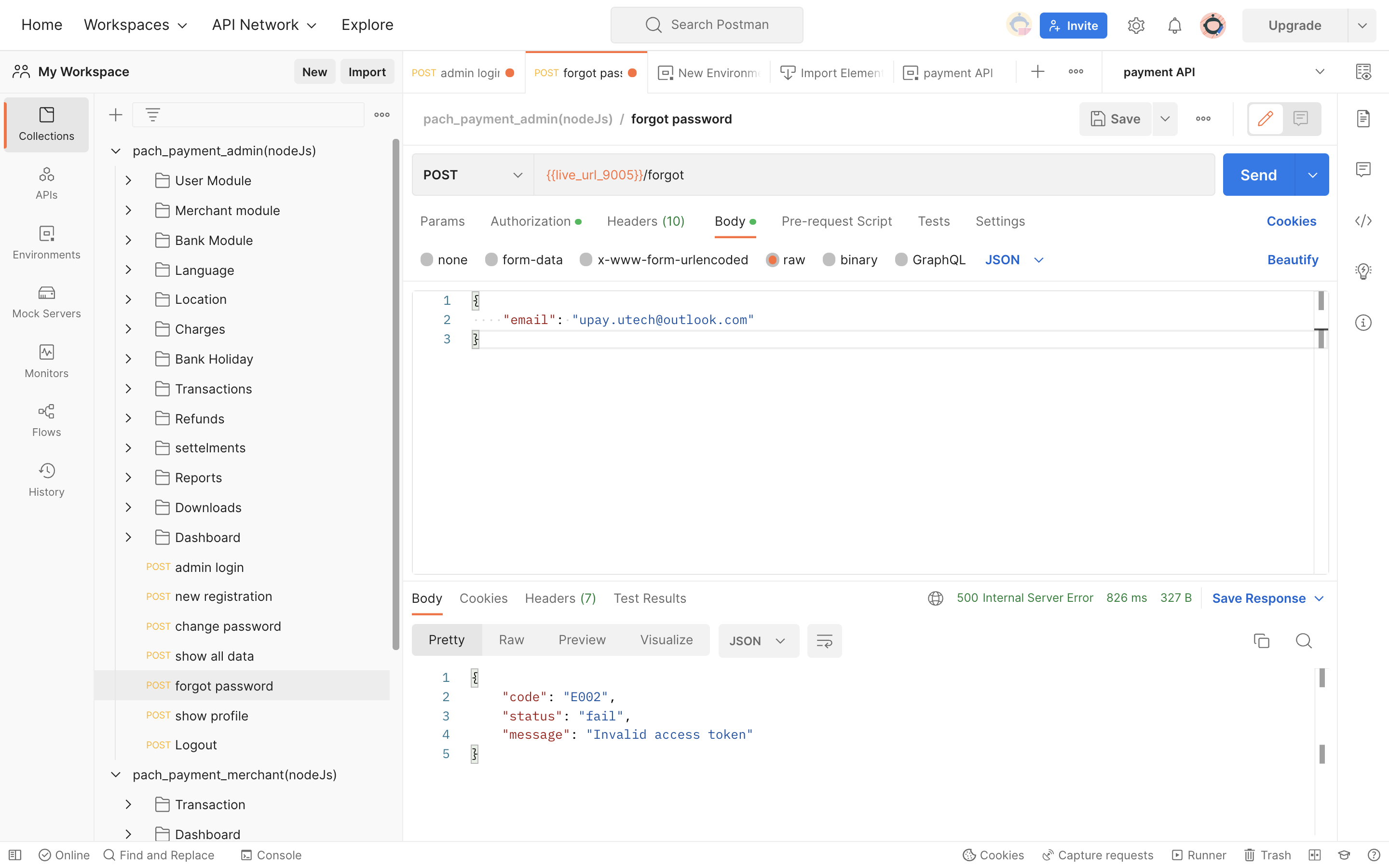
Task: Toggle word wrap in response viewer
Action: (824, 641)
